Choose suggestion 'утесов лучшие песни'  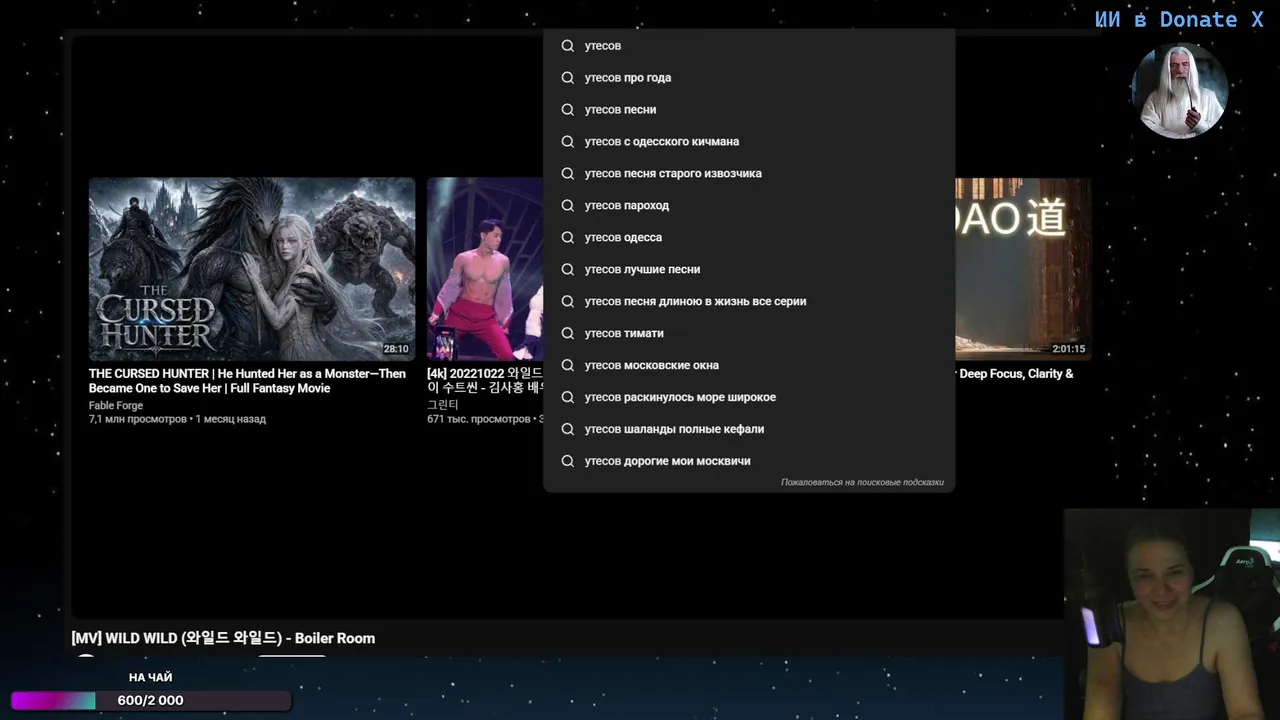tap(749, 269)
